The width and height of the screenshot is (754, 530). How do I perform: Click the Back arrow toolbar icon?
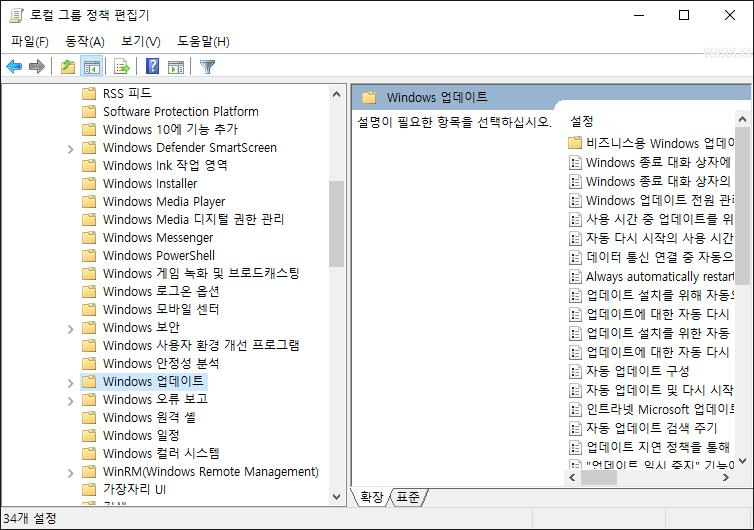click(14, 66)
